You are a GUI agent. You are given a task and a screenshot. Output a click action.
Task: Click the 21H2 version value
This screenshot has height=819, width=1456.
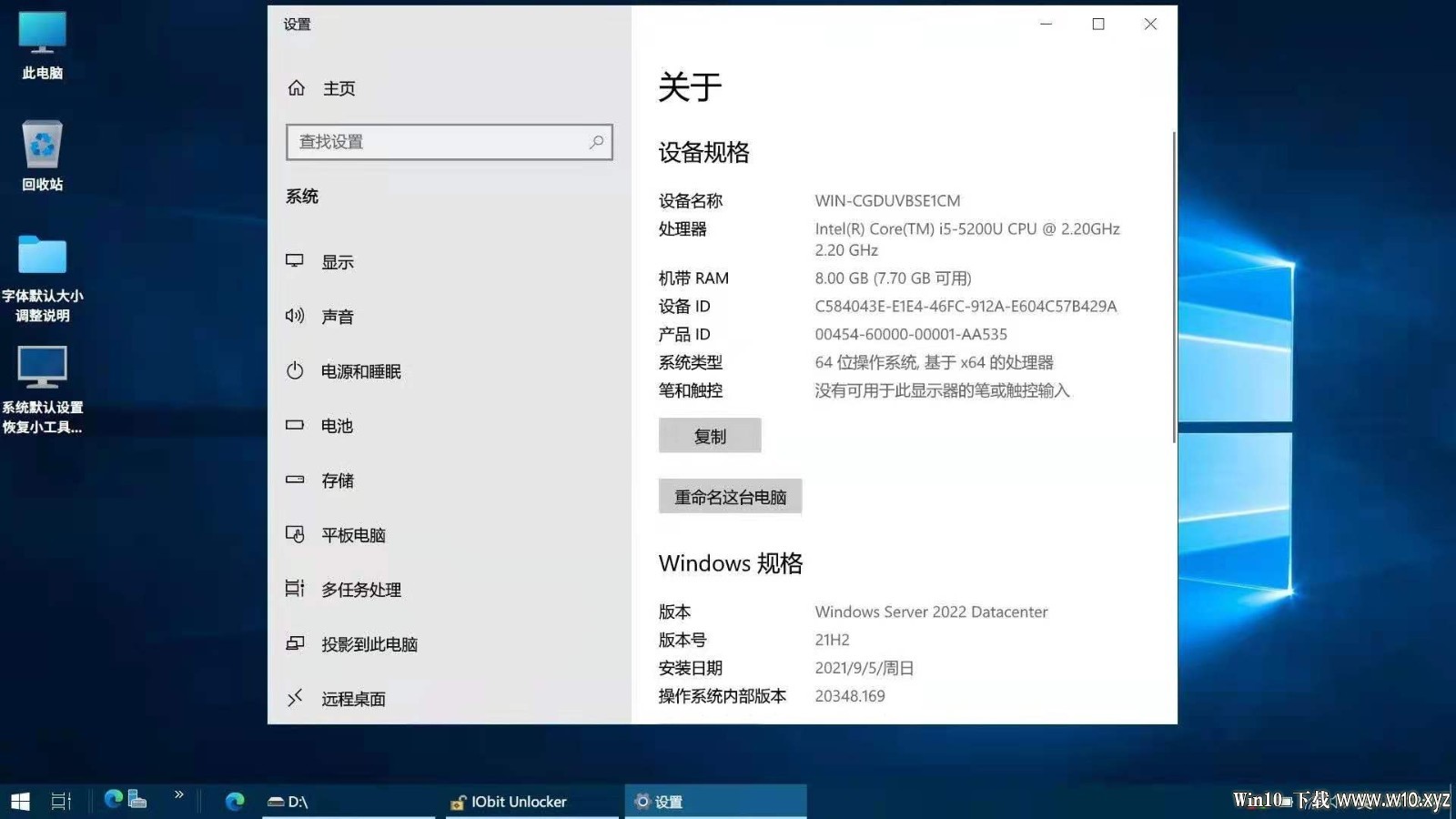(832, 640)
